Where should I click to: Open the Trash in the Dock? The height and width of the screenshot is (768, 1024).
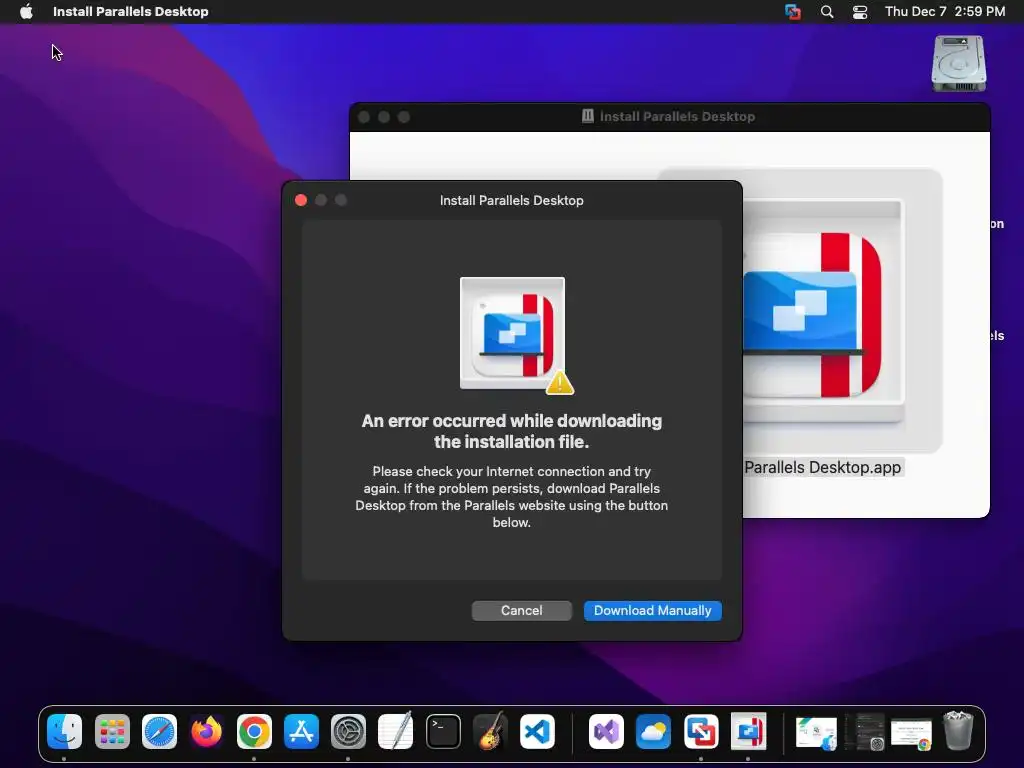[958, 731]
